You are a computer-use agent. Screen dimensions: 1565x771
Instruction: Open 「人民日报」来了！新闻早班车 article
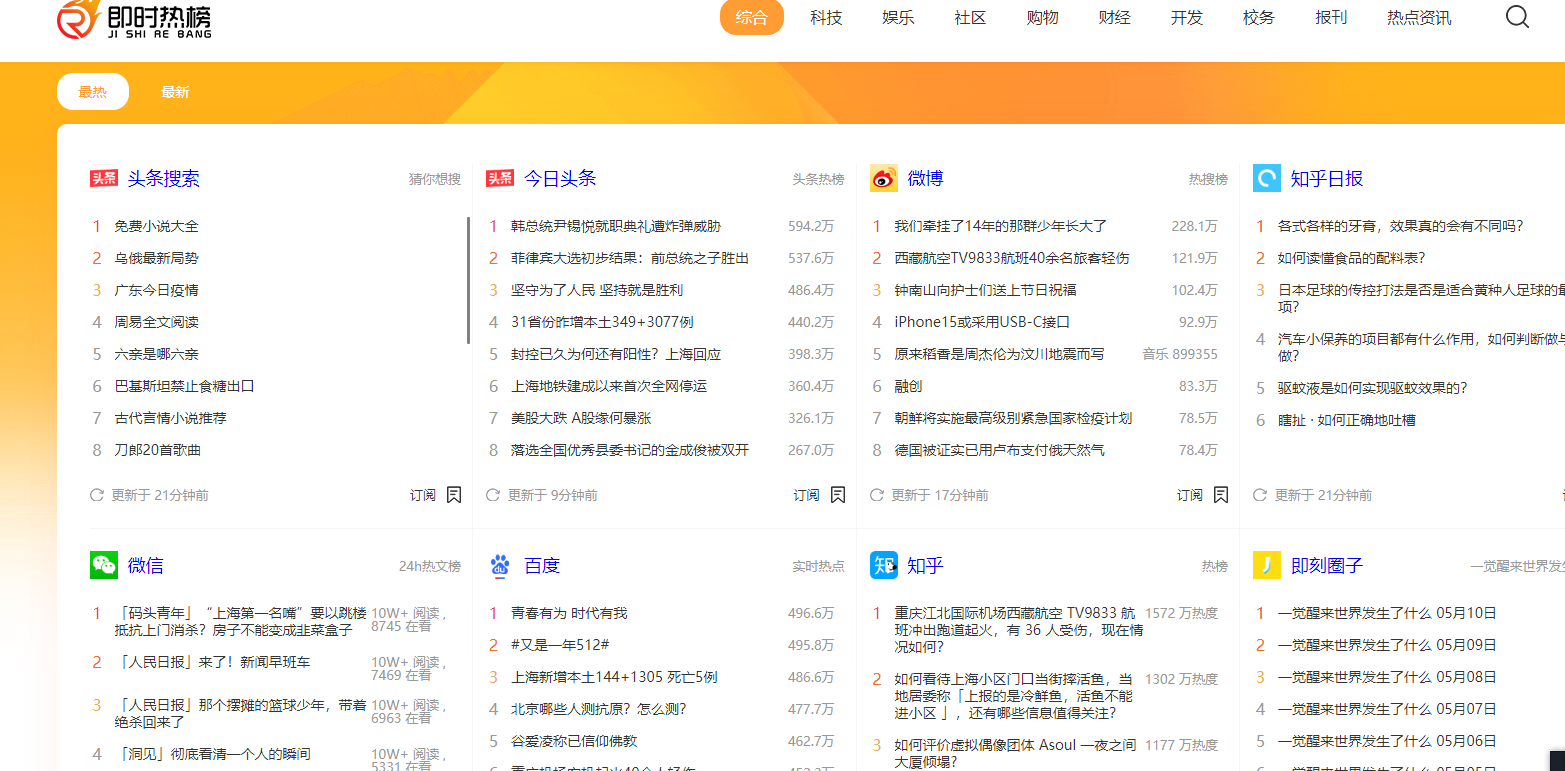click(x=215, y=662)
